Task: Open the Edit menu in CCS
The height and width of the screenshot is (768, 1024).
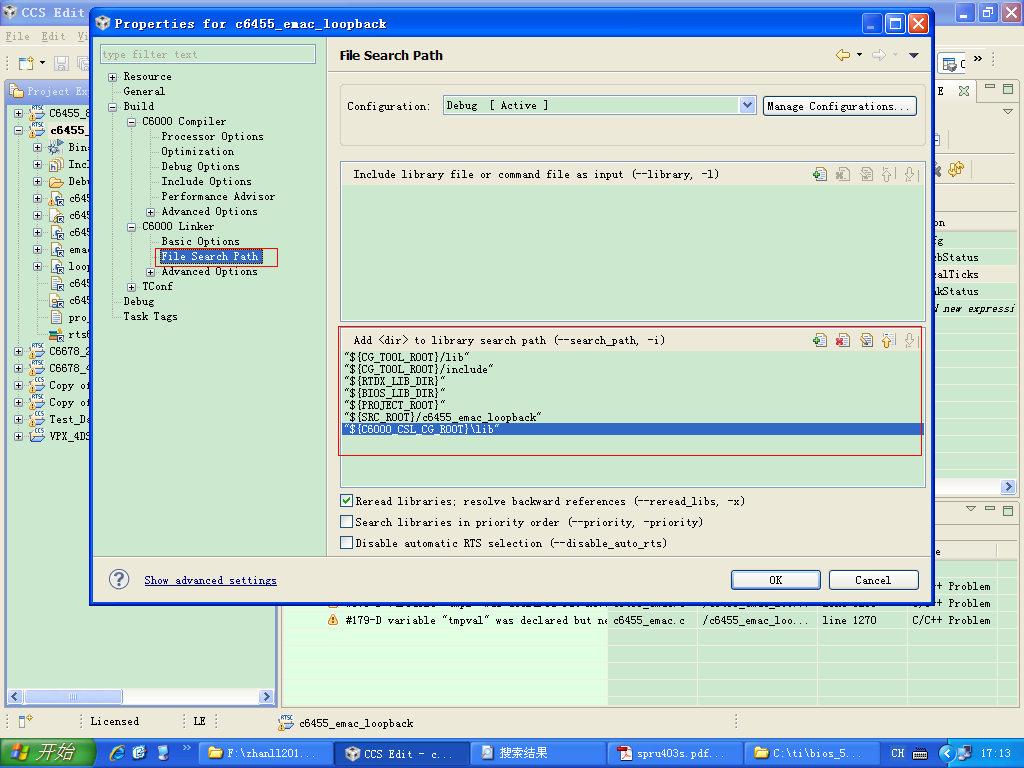Action: click(x=54, y=37)
